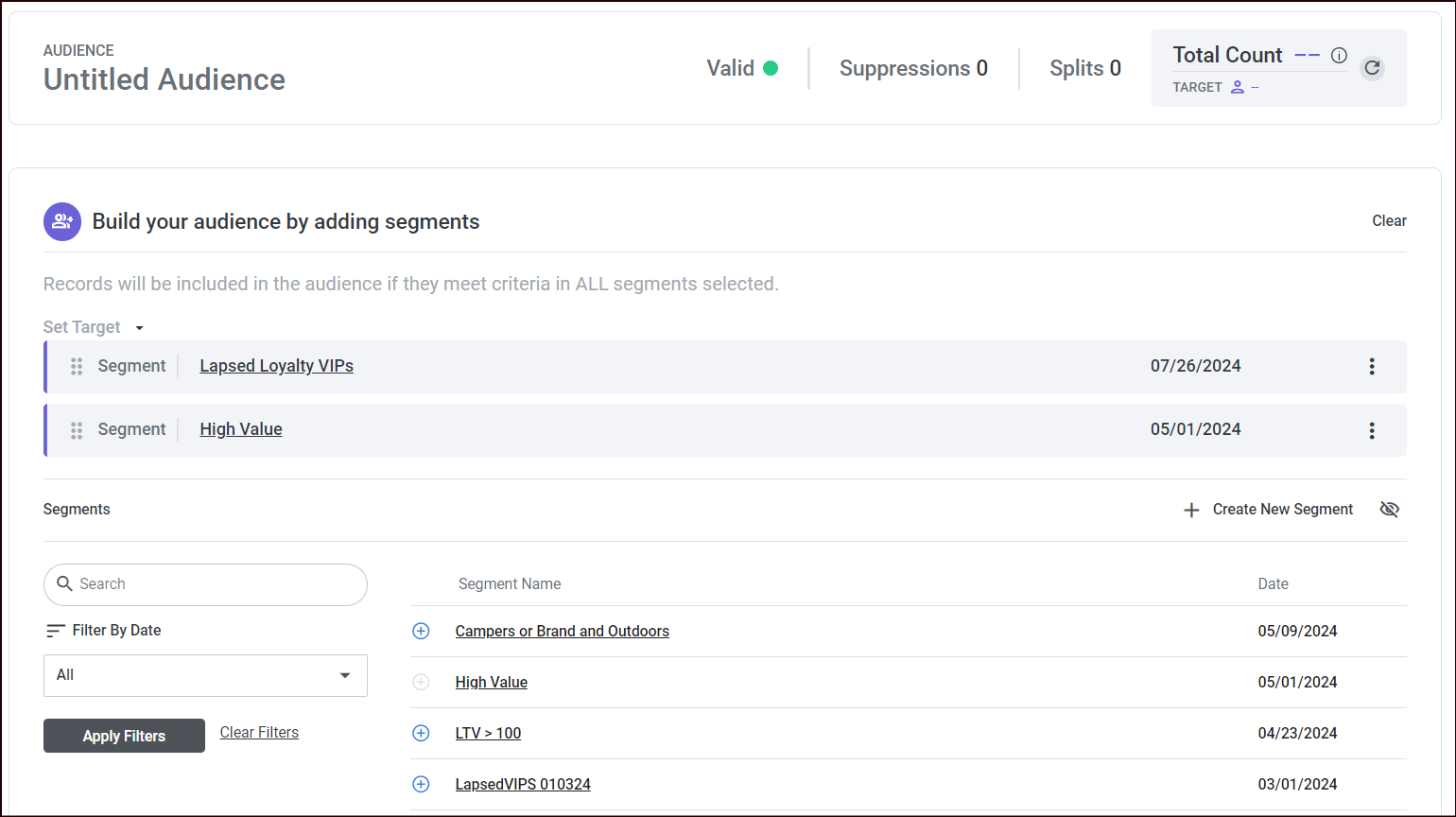This screenshot has width=1456, height=817.
Task: Open the Lapsed Loyalty VIPs segment link
Action: (276, 366)
